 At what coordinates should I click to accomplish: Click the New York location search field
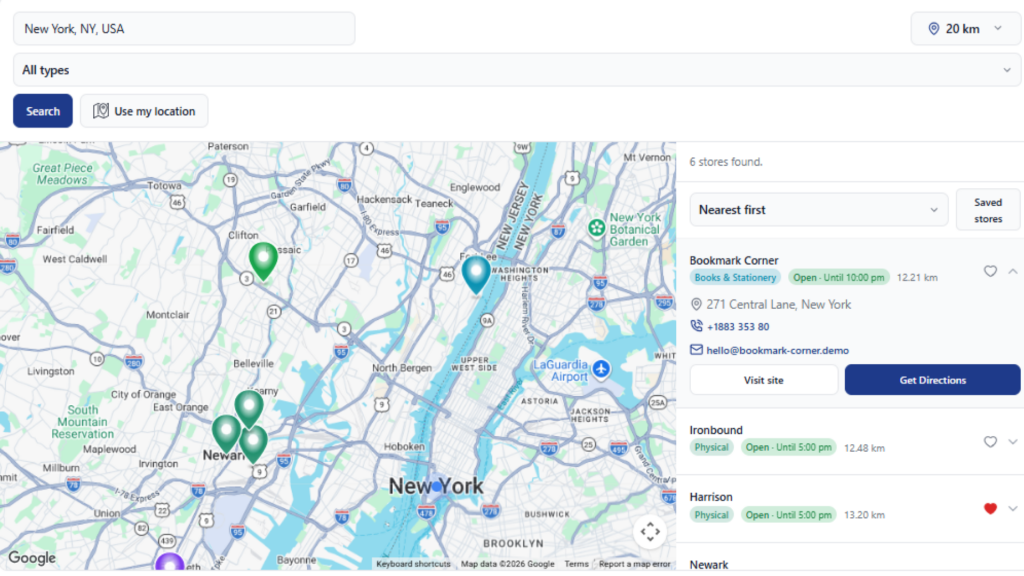184,29
